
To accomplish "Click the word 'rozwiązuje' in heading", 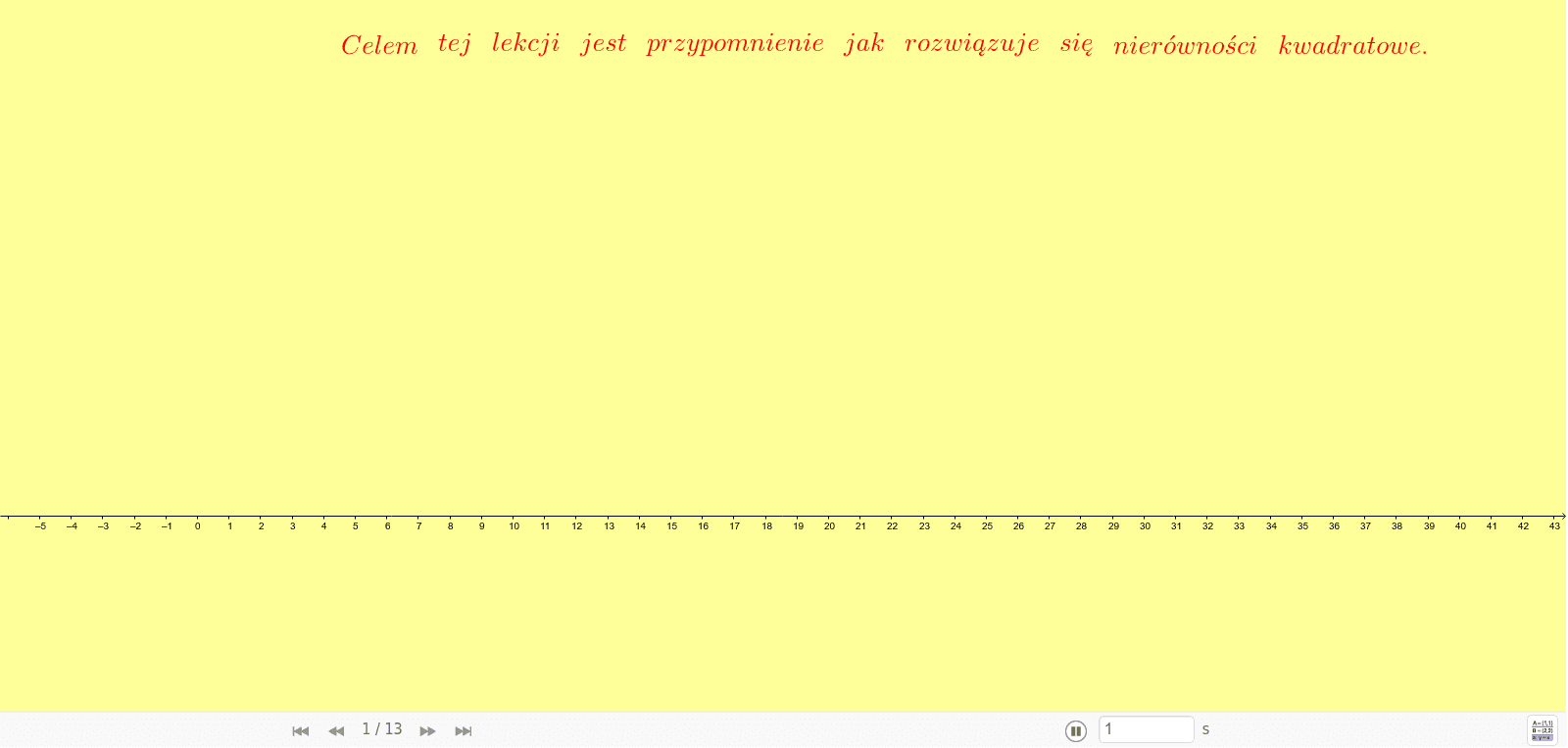I will coord(972,45).
